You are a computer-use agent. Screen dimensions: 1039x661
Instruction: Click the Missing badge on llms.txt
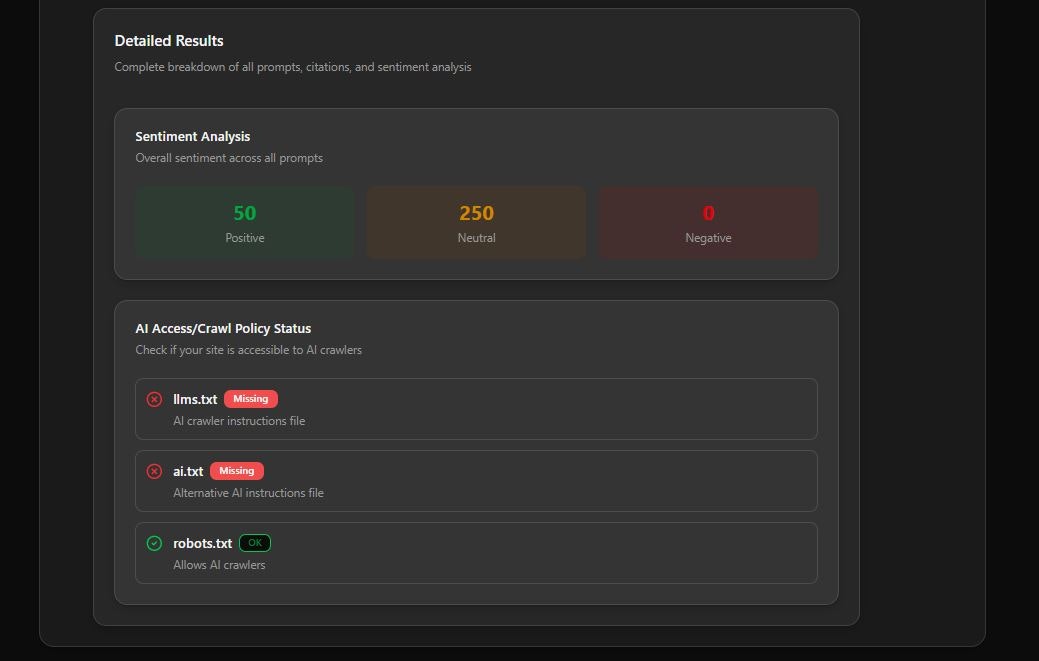click(250, 398)
